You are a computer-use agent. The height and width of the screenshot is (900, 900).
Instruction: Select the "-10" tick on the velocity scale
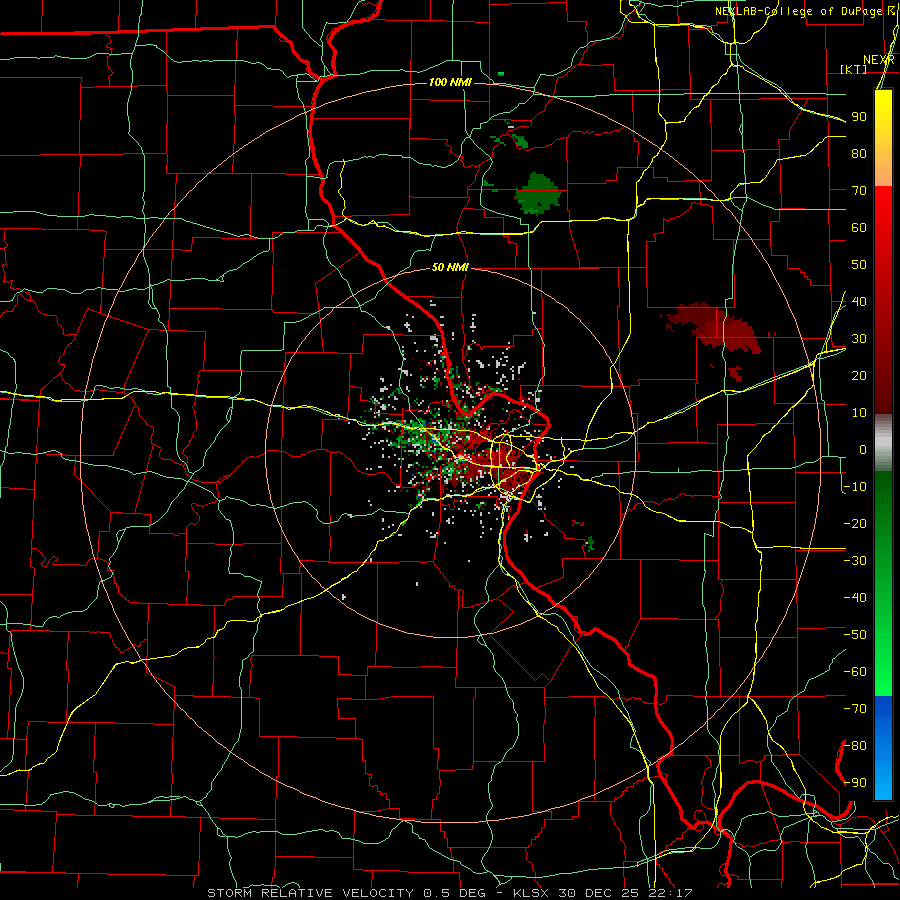point(855,487)
